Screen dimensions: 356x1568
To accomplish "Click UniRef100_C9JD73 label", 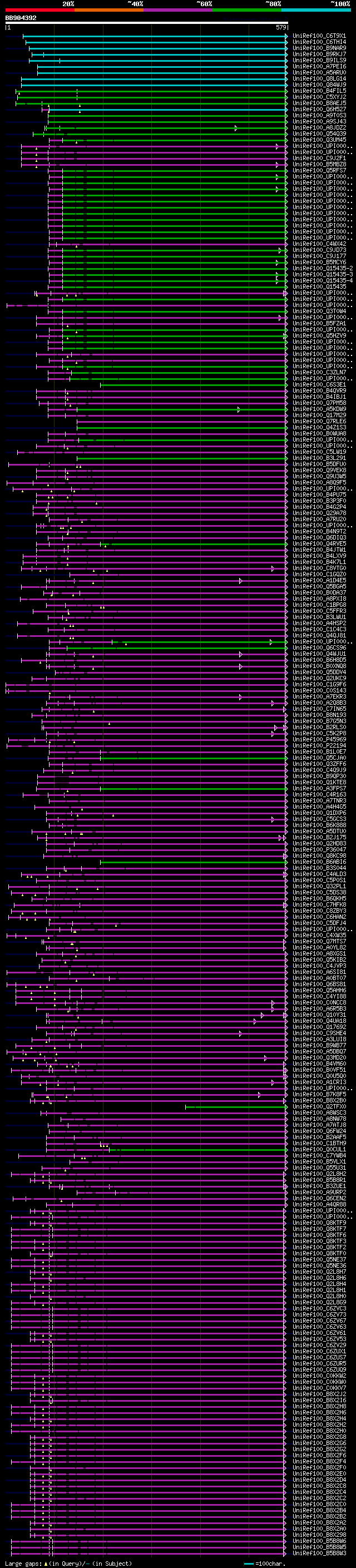I will pyautogui.click(x=319, y=250).
